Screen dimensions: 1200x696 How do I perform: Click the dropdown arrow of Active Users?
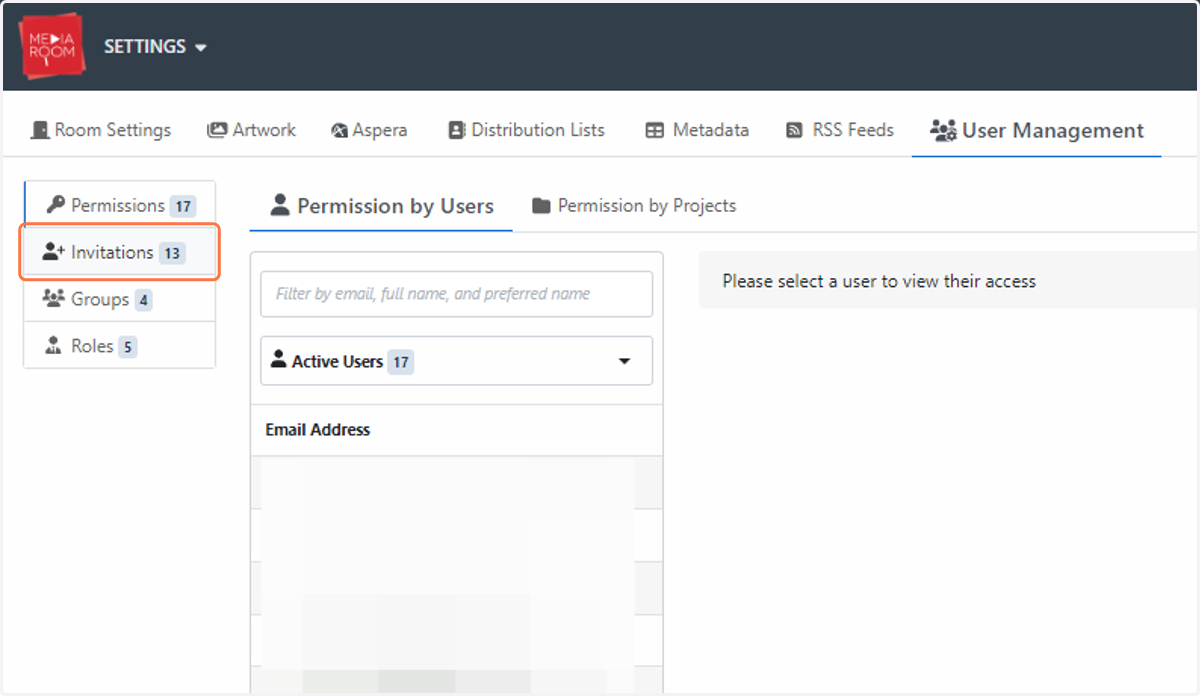point(625,361)
